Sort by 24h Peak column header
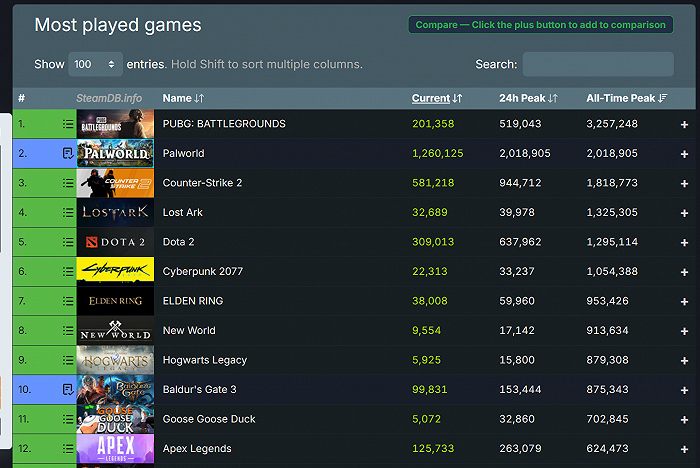Image resolution: width=700 pixels, height=468 pixels. click(528, 98)
